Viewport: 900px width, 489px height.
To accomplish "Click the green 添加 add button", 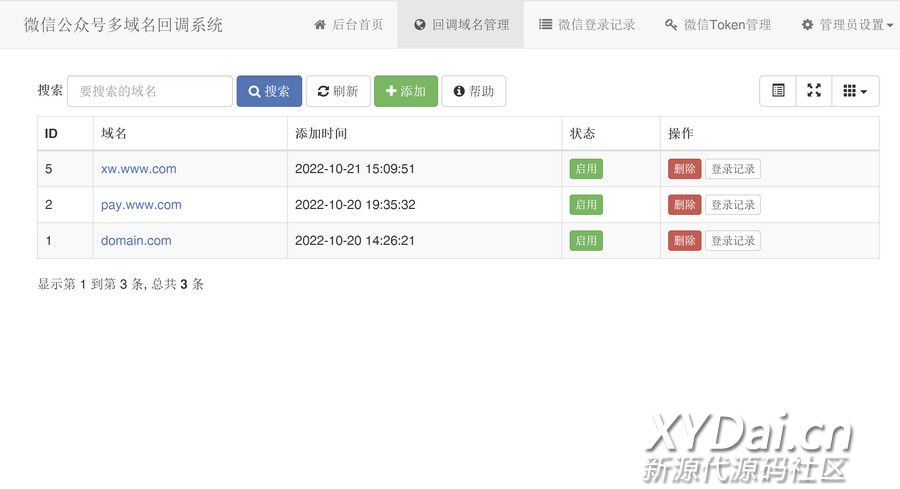I will click(x=406, y=91).
